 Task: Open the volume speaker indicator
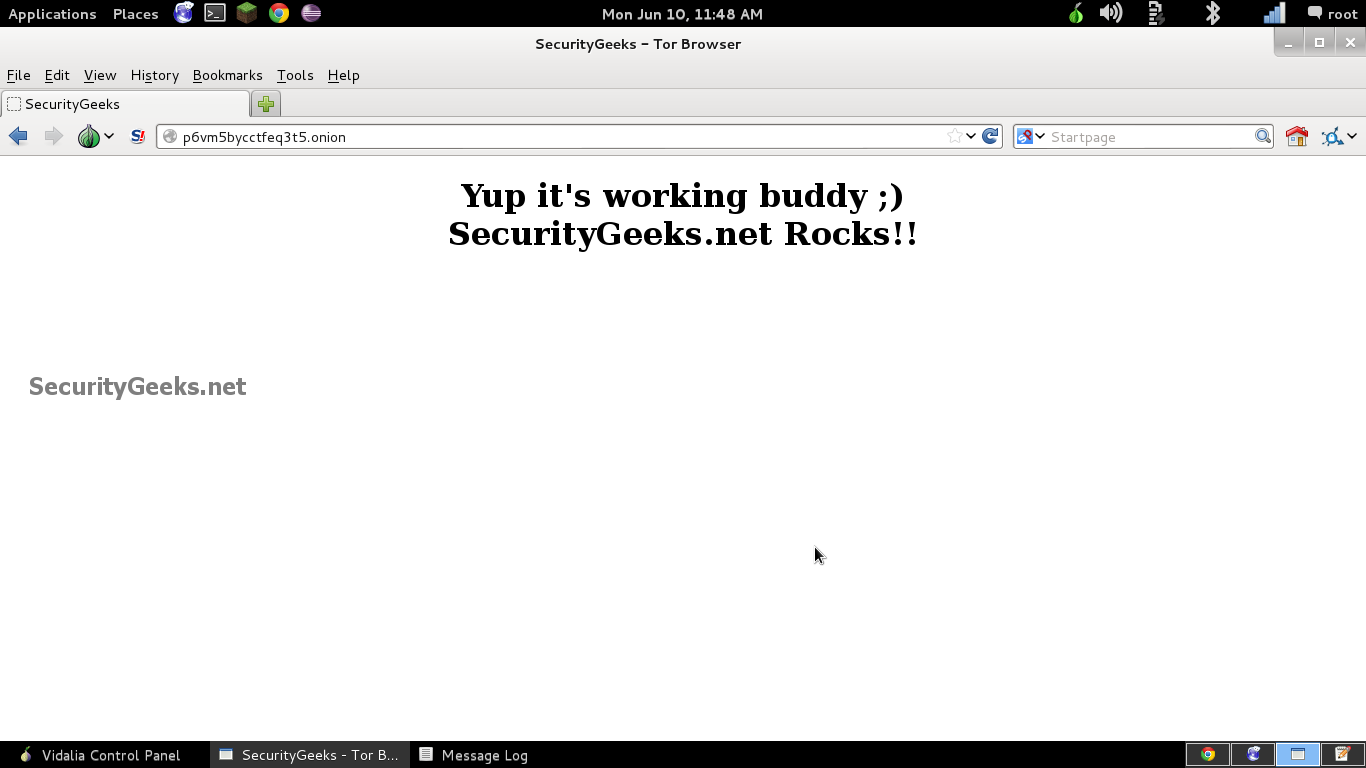pyautogui.click(x=1110, y=13)
